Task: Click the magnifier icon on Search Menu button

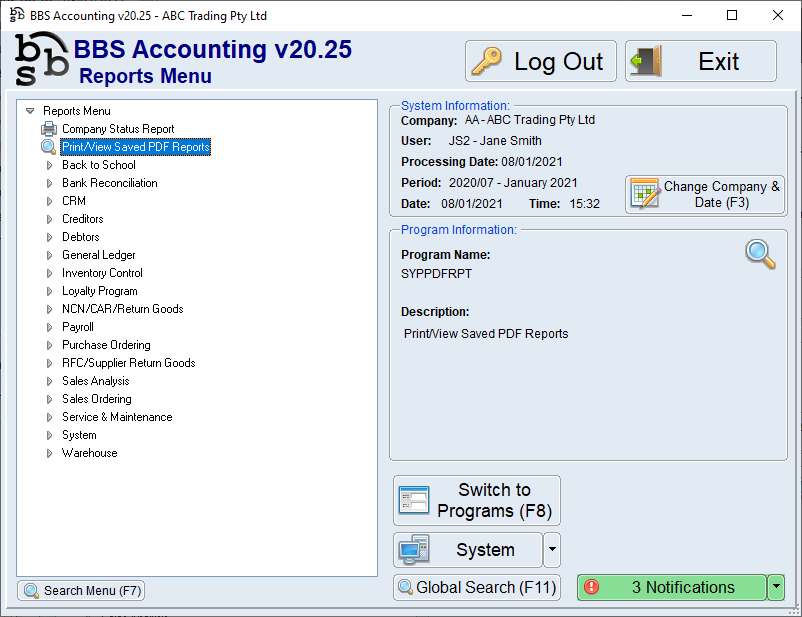Action: coord(33,590)
